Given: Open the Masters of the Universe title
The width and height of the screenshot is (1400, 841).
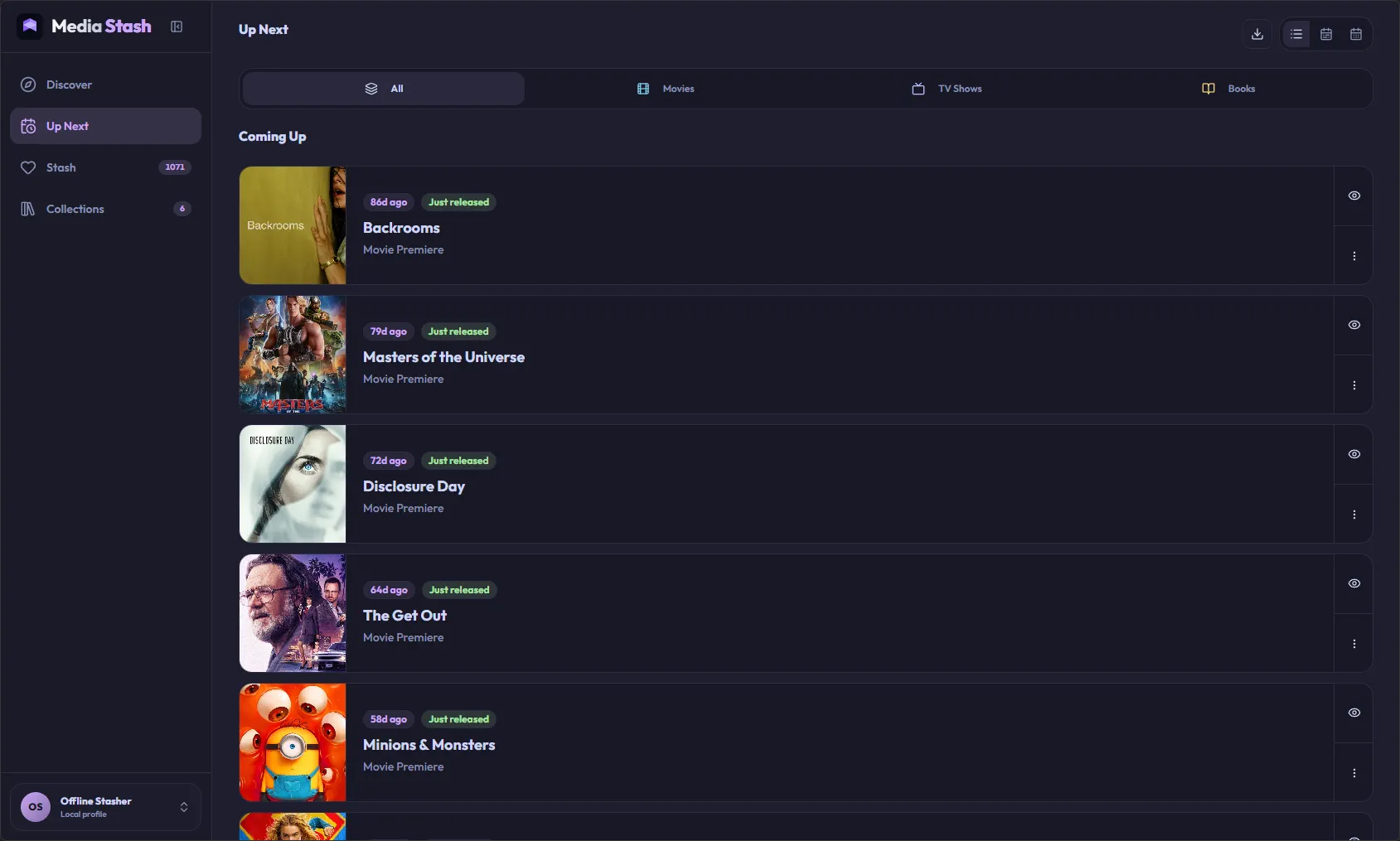Looking at the screenshot, I should [443, 357].
